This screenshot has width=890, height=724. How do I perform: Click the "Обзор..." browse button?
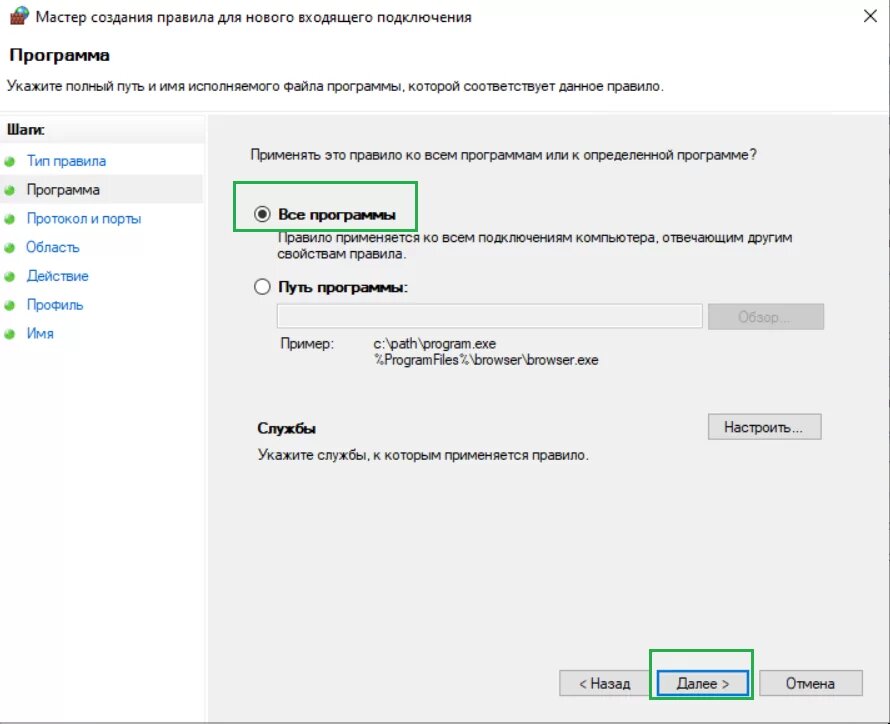765,317
